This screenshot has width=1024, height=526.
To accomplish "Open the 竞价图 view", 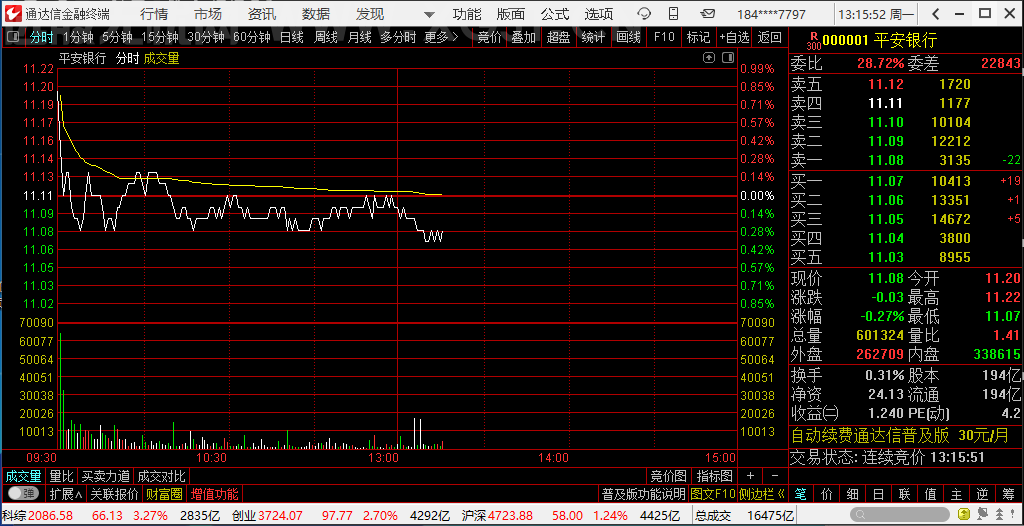I will click(669, 476).
